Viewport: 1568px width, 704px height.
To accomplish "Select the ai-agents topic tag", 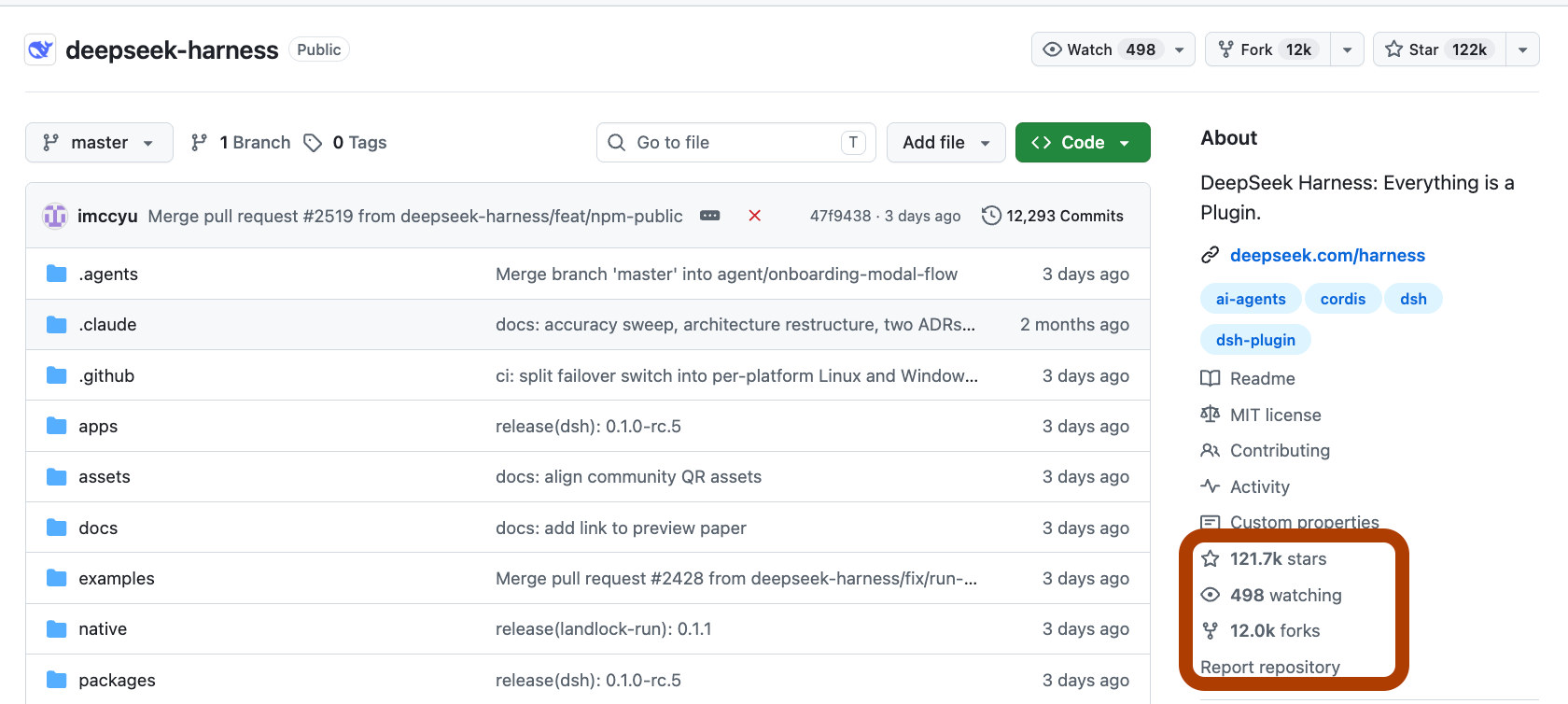I will [x=1251, y=299].
